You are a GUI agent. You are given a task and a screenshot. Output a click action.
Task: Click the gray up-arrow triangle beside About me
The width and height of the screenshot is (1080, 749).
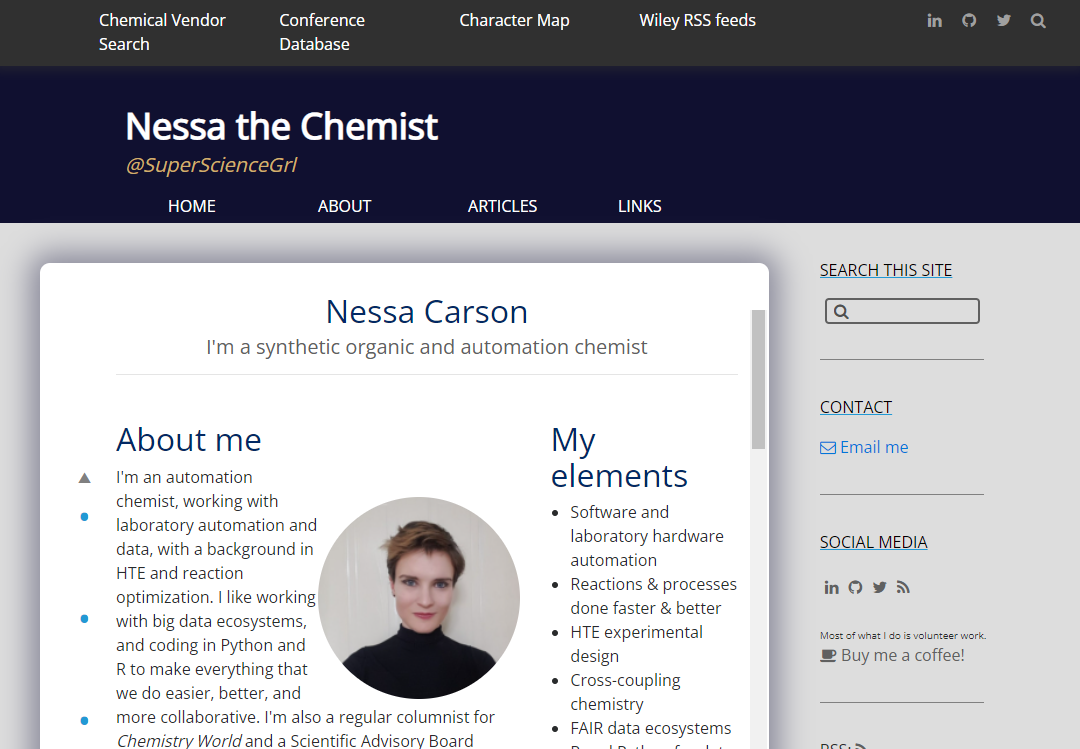[x=85, y=478]
